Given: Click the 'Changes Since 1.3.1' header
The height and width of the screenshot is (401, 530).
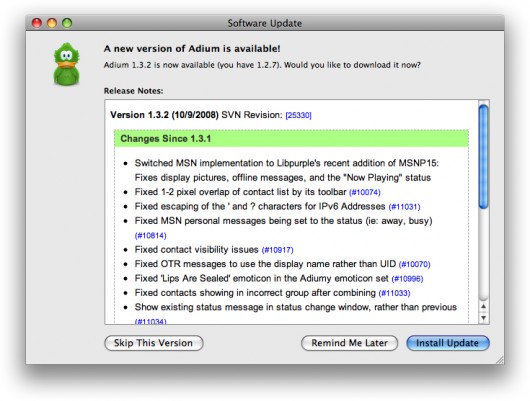Looking at the screenshot, I should coord(291,139).
